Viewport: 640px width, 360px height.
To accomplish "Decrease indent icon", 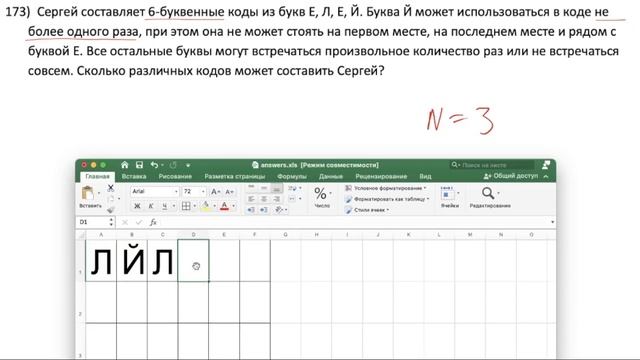I will click(x=251, y=210).
